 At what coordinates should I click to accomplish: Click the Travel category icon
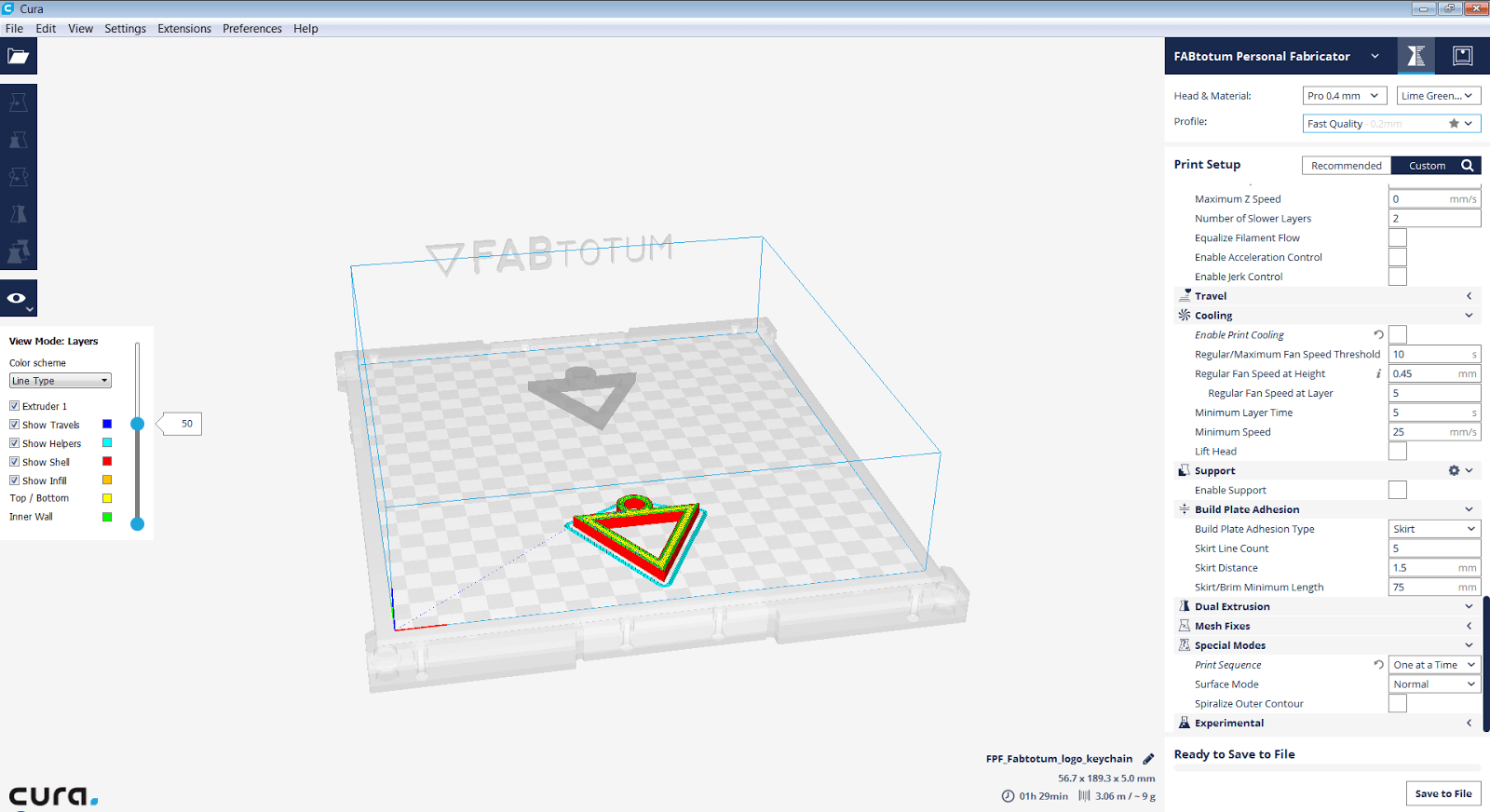coord(1185,295)
